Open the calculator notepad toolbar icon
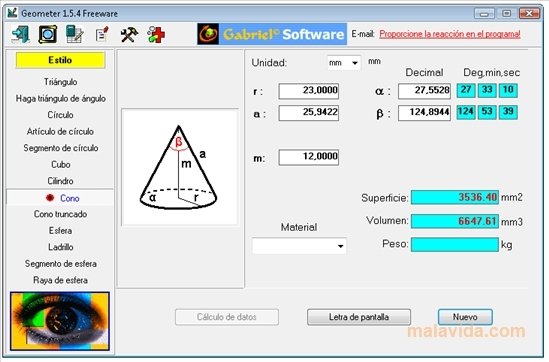The width and height of the screenshot is (549, 362). (75, 34)
